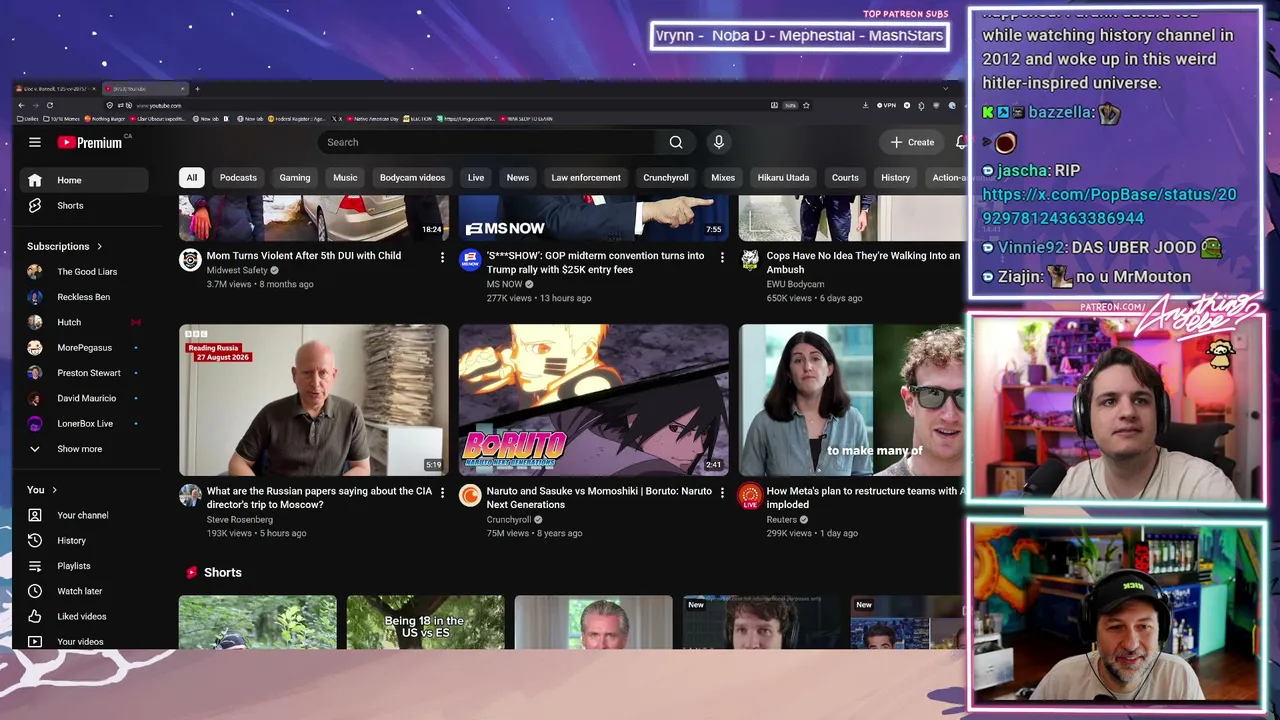Open Steve Rosenberg channel avatar by video
Viewport: 1280px width, 720px height.
point(190,495)
